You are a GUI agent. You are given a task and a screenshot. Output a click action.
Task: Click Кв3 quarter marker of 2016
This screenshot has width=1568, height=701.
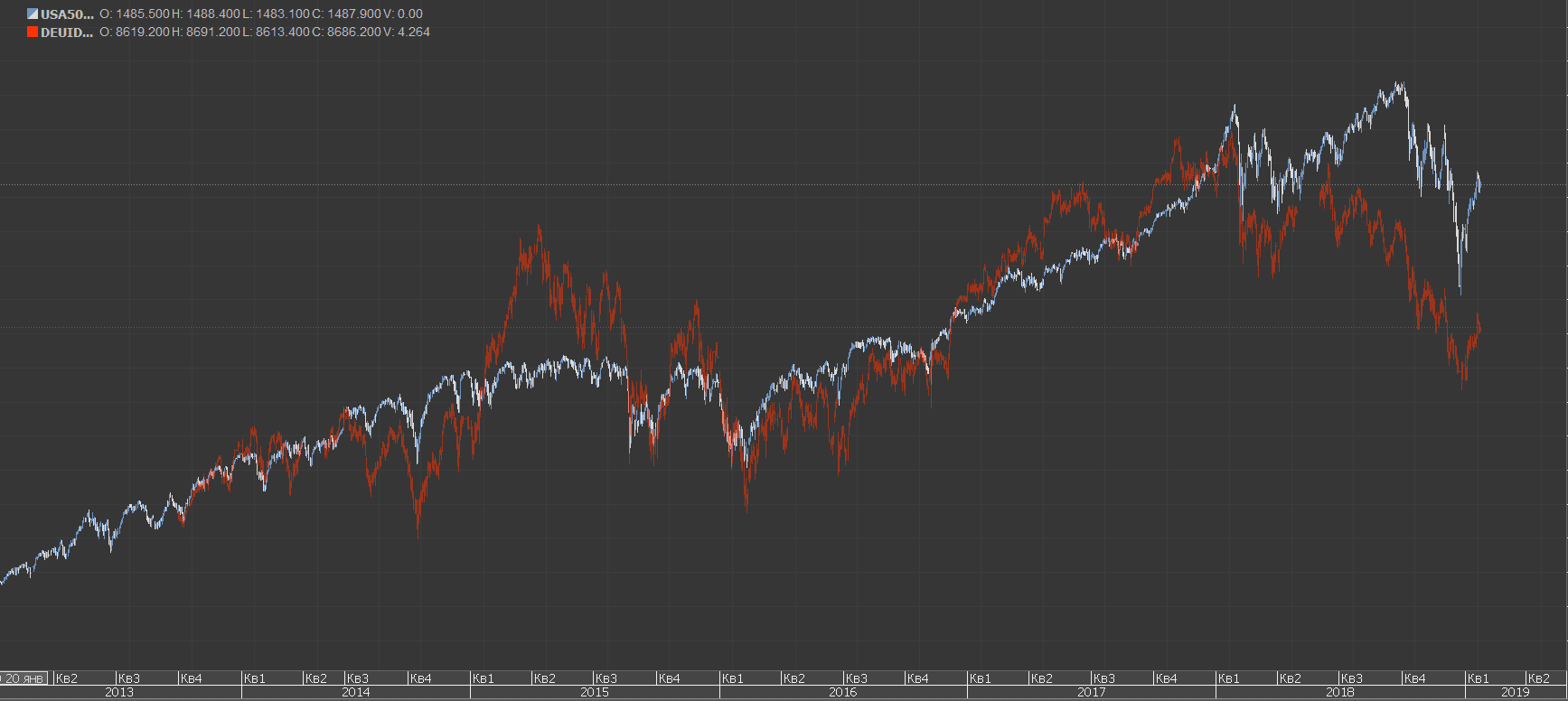click(857, 678)
